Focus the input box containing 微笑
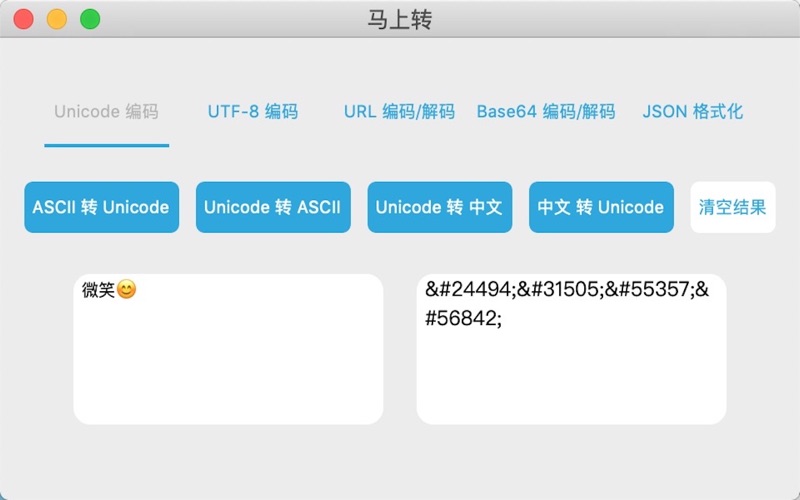The width and height of the screenshot is (800, 500). click(228, 349)
